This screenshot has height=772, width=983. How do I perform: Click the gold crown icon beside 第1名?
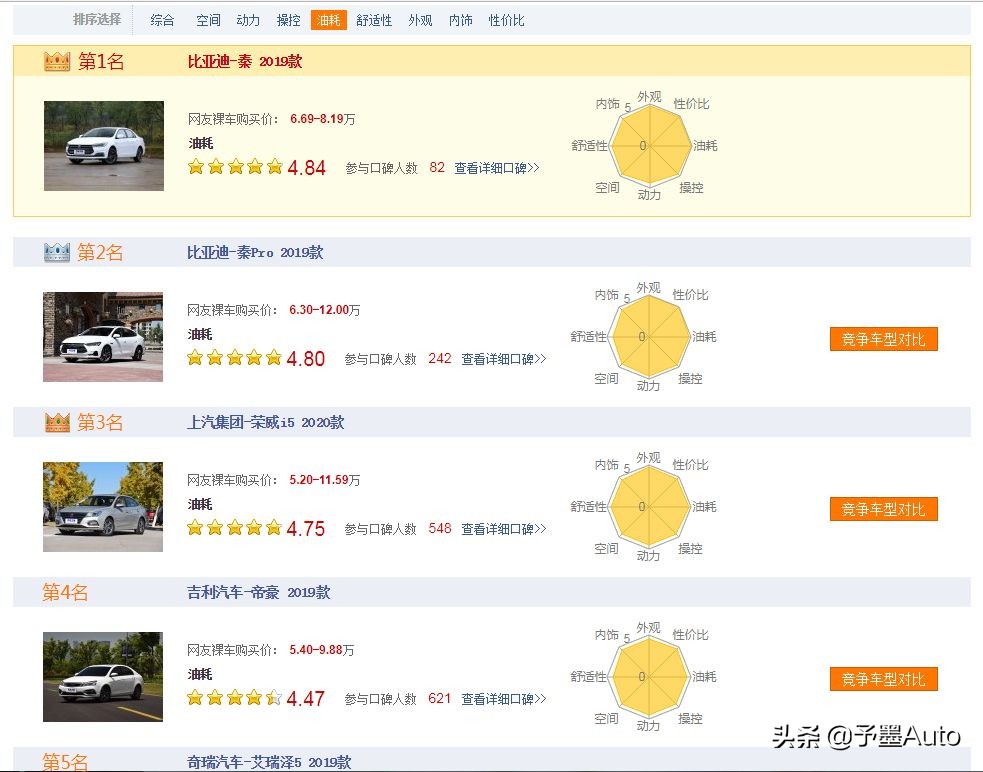(55, 60)
